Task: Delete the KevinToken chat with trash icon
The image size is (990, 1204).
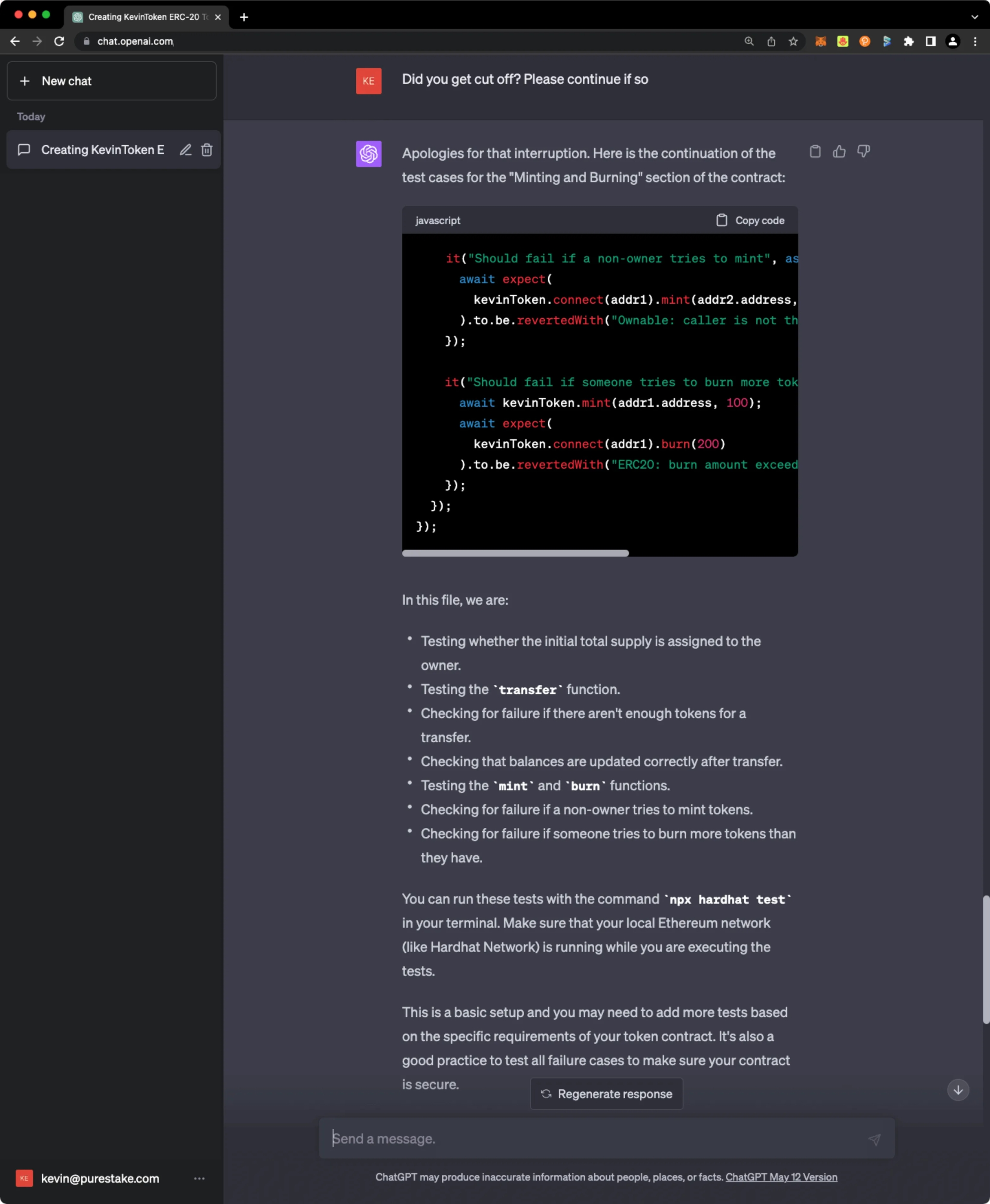Action: click(207, 150)
